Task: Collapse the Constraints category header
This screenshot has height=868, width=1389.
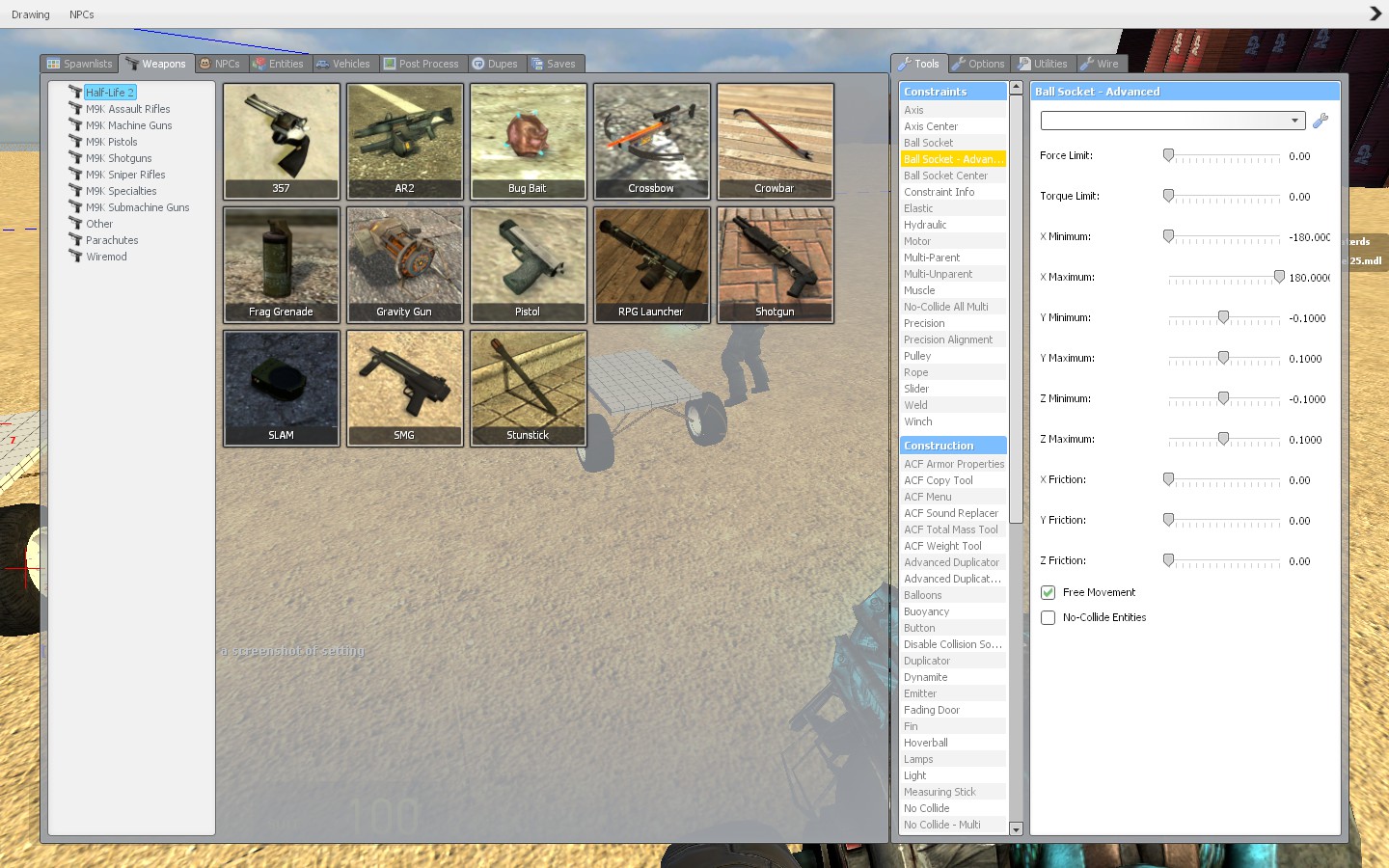Action: click(953, 92)
